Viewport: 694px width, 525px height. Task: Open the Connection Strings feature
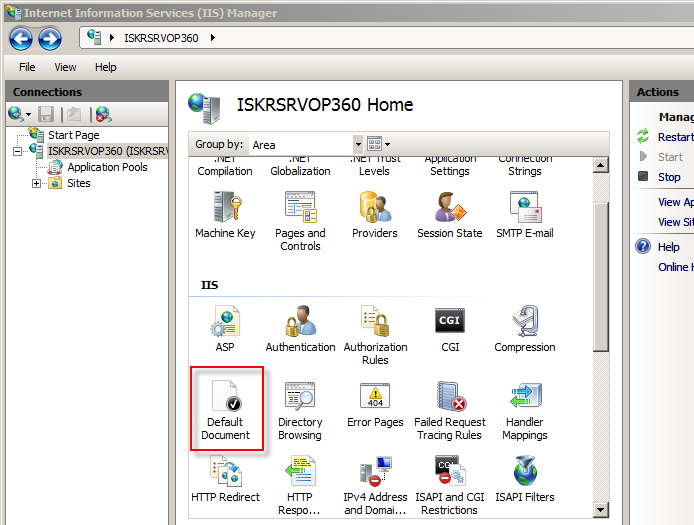click(525, 167)
